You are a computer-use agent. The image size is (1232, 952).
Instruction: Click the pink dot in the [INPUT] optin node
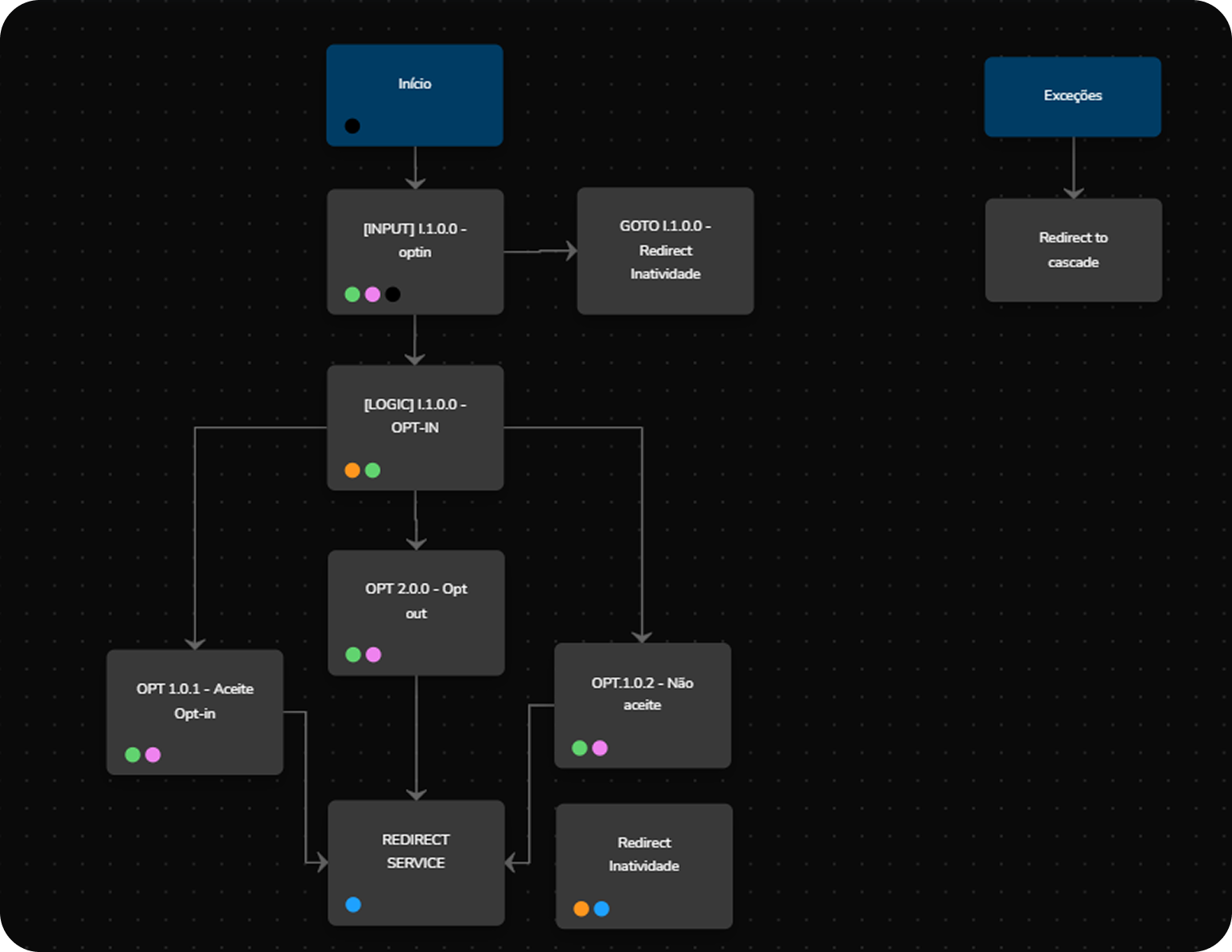pyautogui.click(x=372, y=294)
